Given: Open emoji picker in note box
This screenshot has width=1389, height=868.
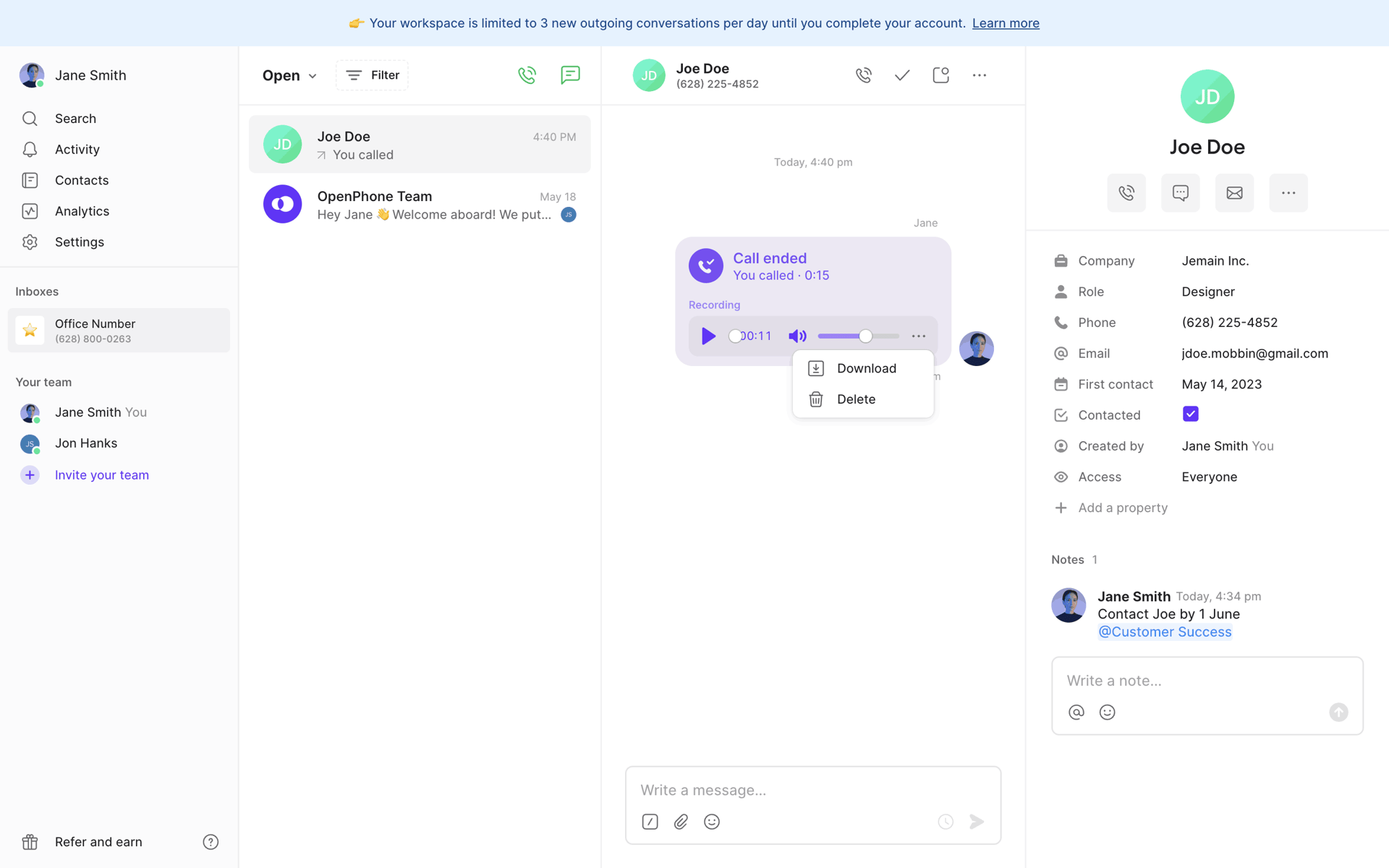Looking at the screenshot, I should tap(1107, 712).
